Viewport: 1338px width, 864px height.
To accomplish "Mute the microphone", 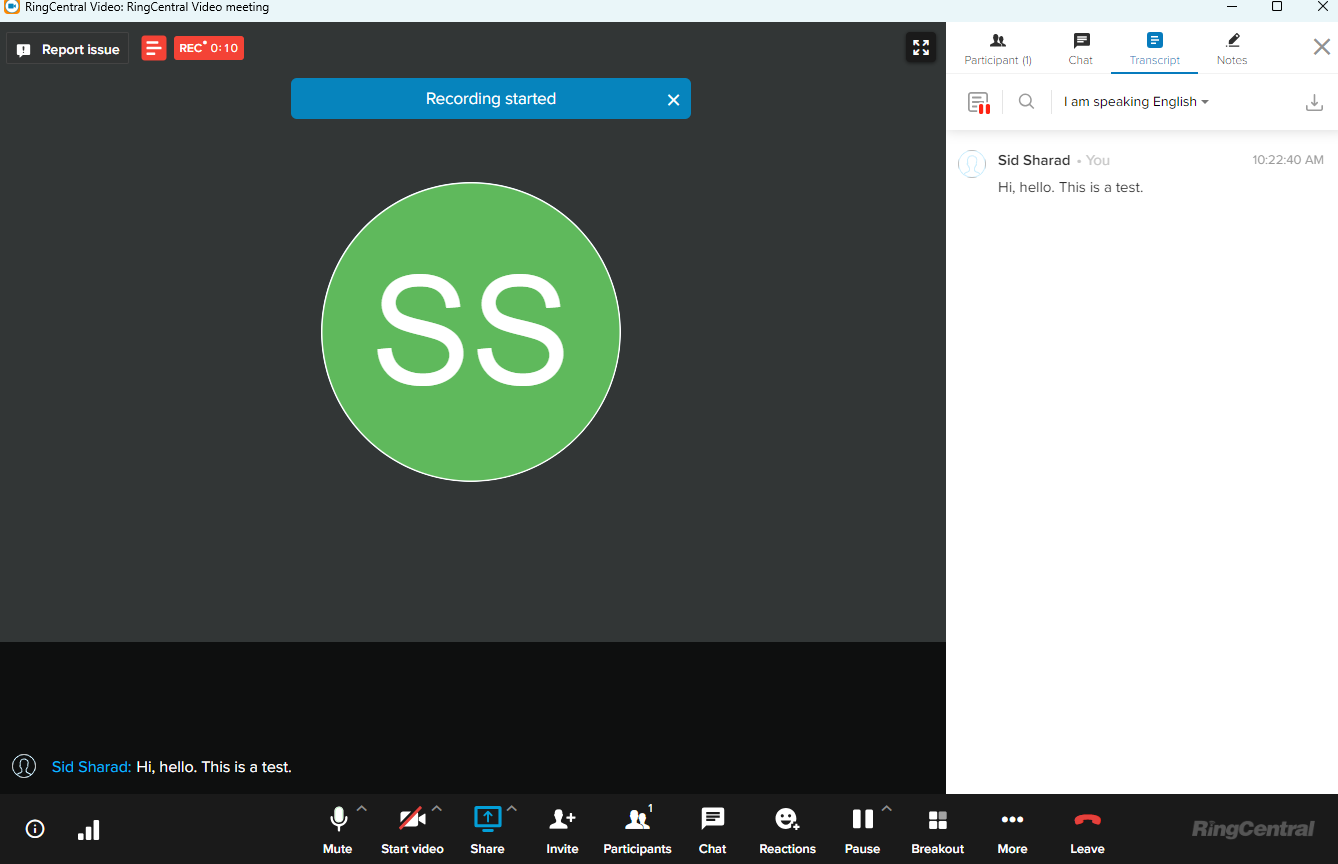I will point(338,830).
